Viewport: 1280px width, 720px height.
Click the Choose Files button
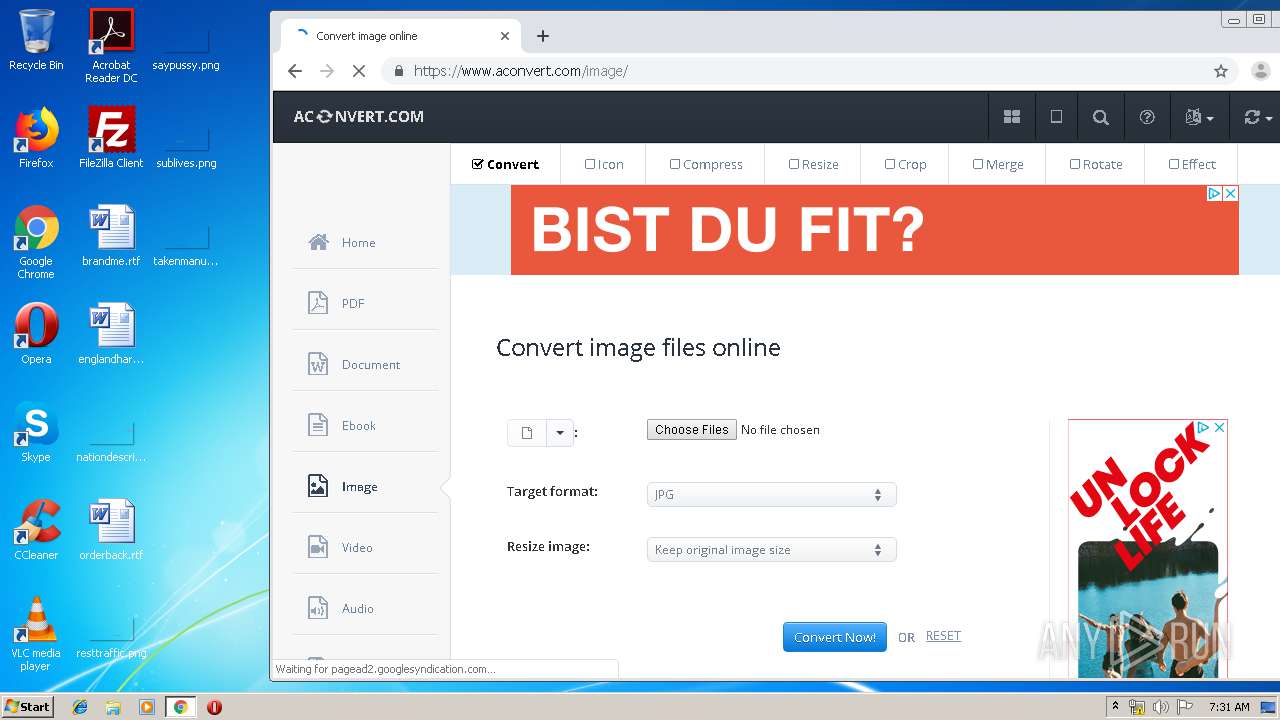coord(691,429)
